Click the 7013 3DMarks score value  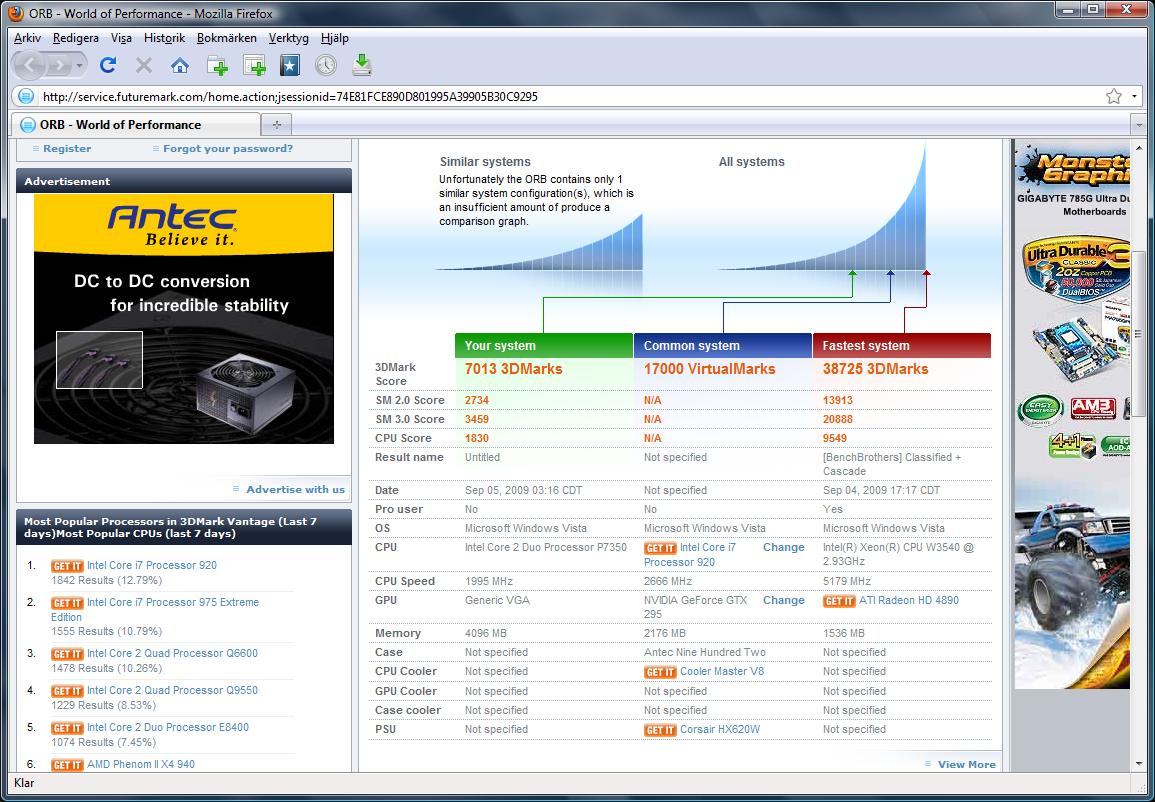point(513,370)
